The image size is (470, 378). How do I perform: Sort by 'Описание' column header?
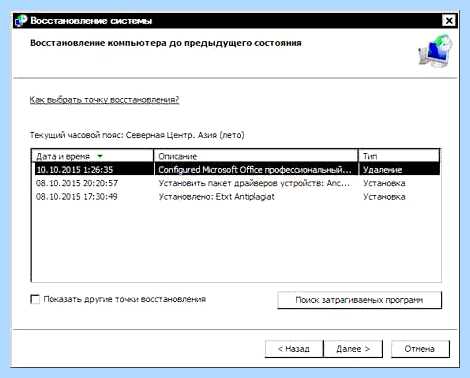(x=256, y=156)
